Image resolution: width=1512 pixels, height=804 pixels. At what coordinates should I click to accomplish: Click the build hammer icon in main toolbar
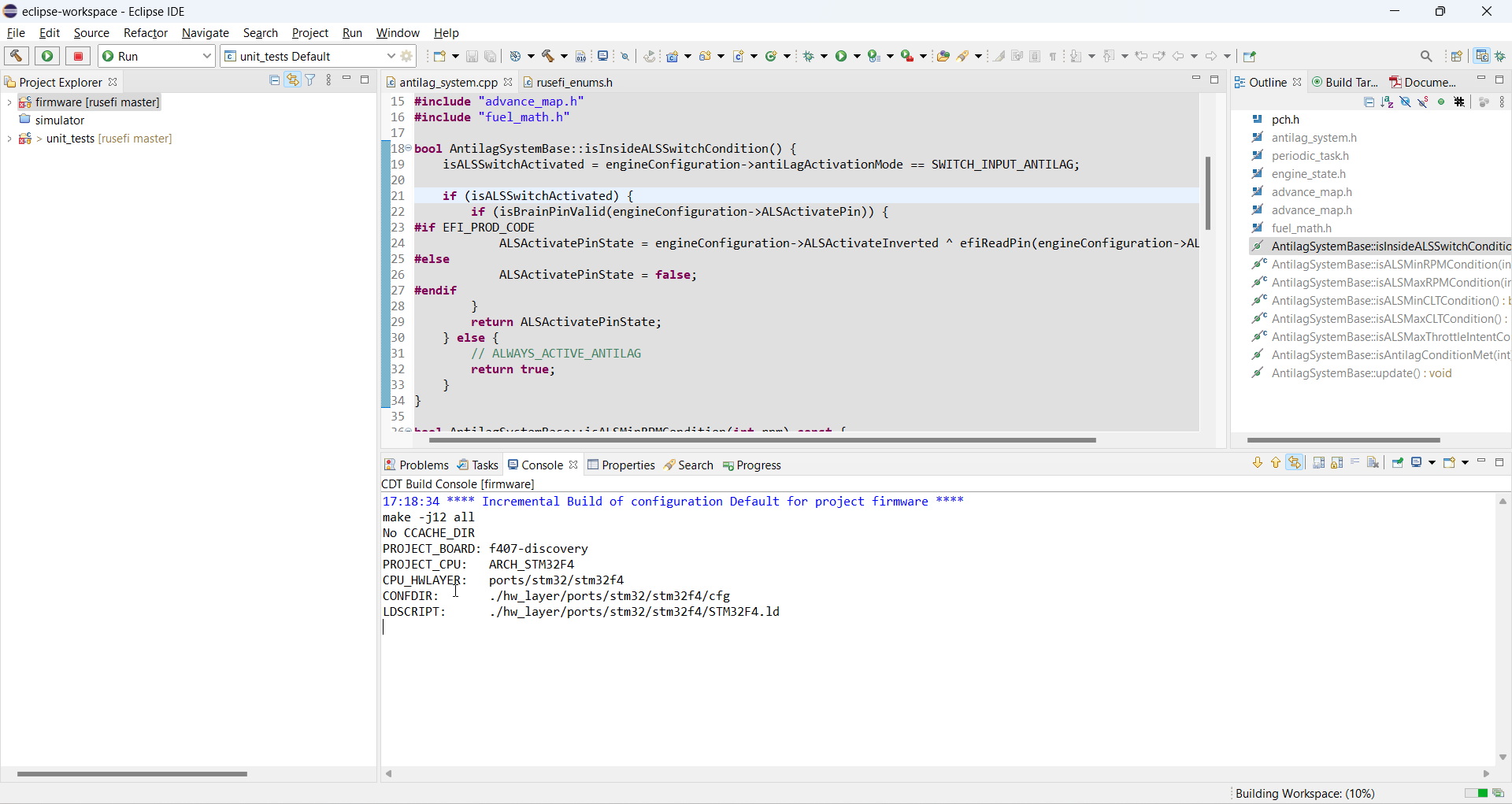(548, 56)
